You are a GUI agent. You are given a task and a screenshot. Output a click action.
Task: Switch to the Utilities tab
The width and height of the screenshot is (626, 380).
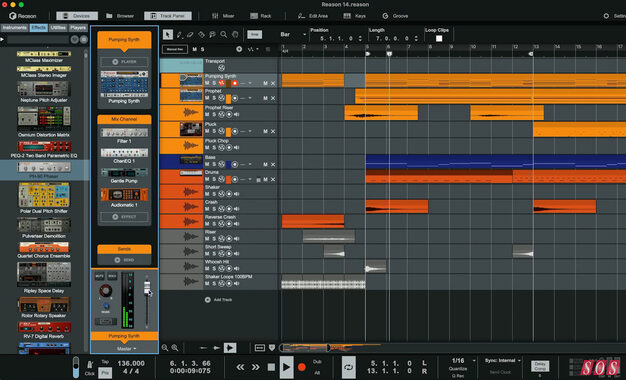[58, 28]
